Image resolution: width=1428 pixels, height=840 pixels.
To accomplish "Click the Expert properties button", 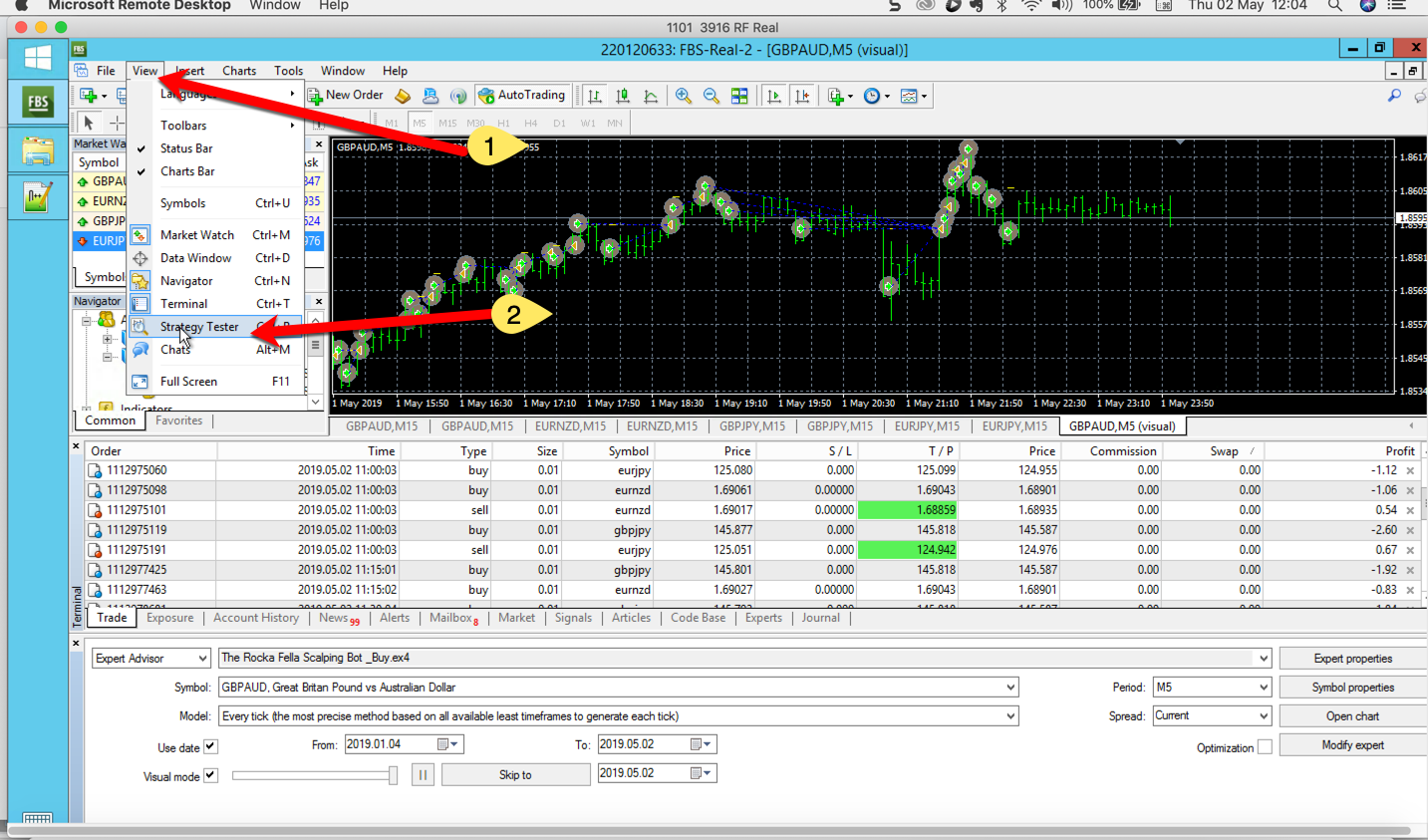I will click(1352, 659).
